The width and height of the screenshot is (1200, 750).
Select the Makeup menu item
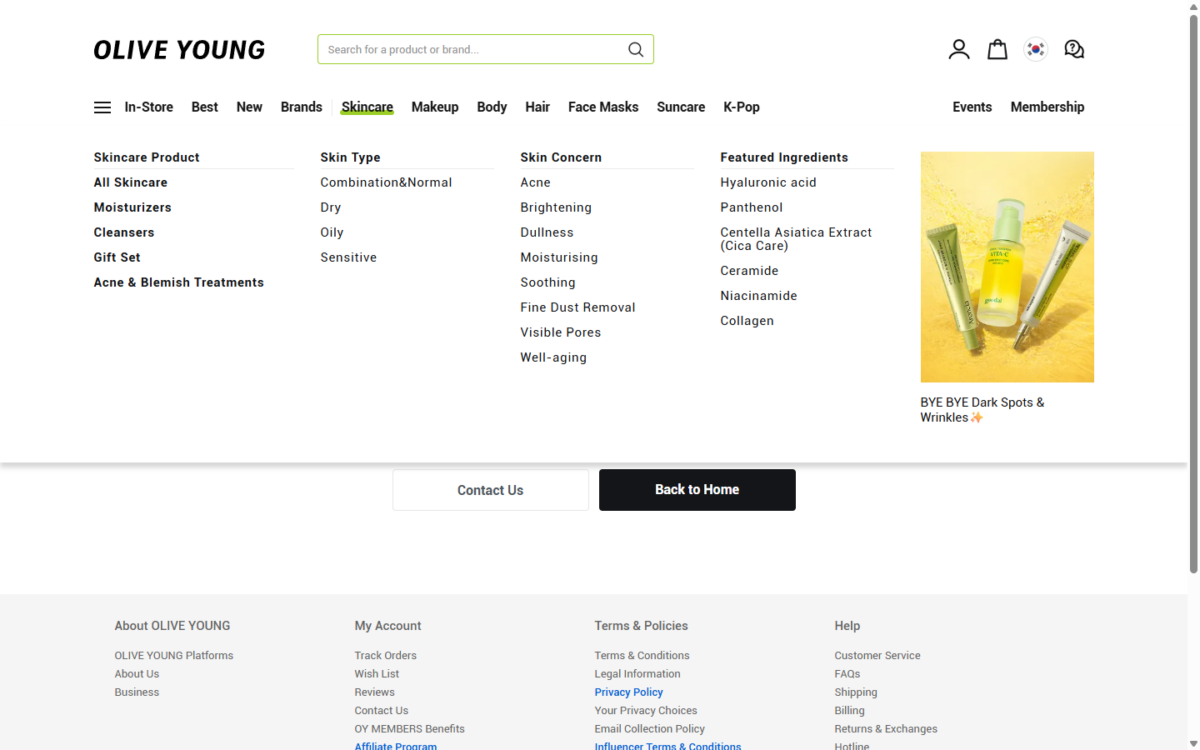click(435, 107)
